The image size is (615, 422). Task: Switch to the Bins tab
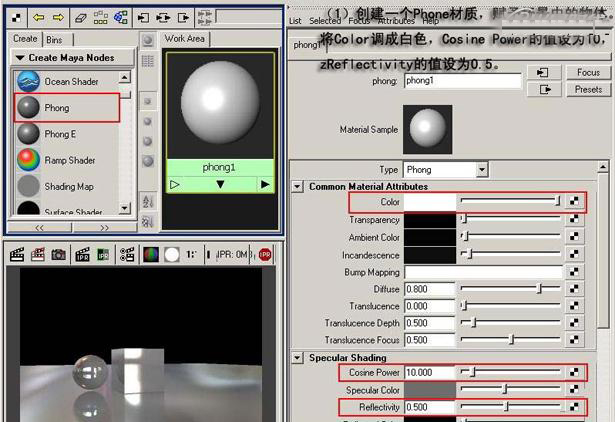[57, 40]
